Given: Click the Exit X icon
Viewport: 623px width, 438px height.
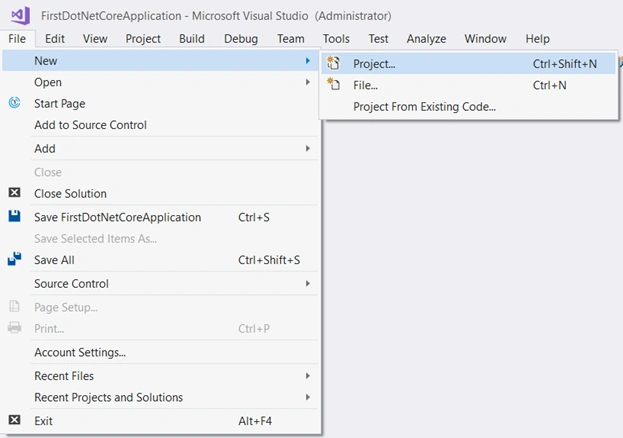Looking at the screenshot, I should (x=15, y=420).
